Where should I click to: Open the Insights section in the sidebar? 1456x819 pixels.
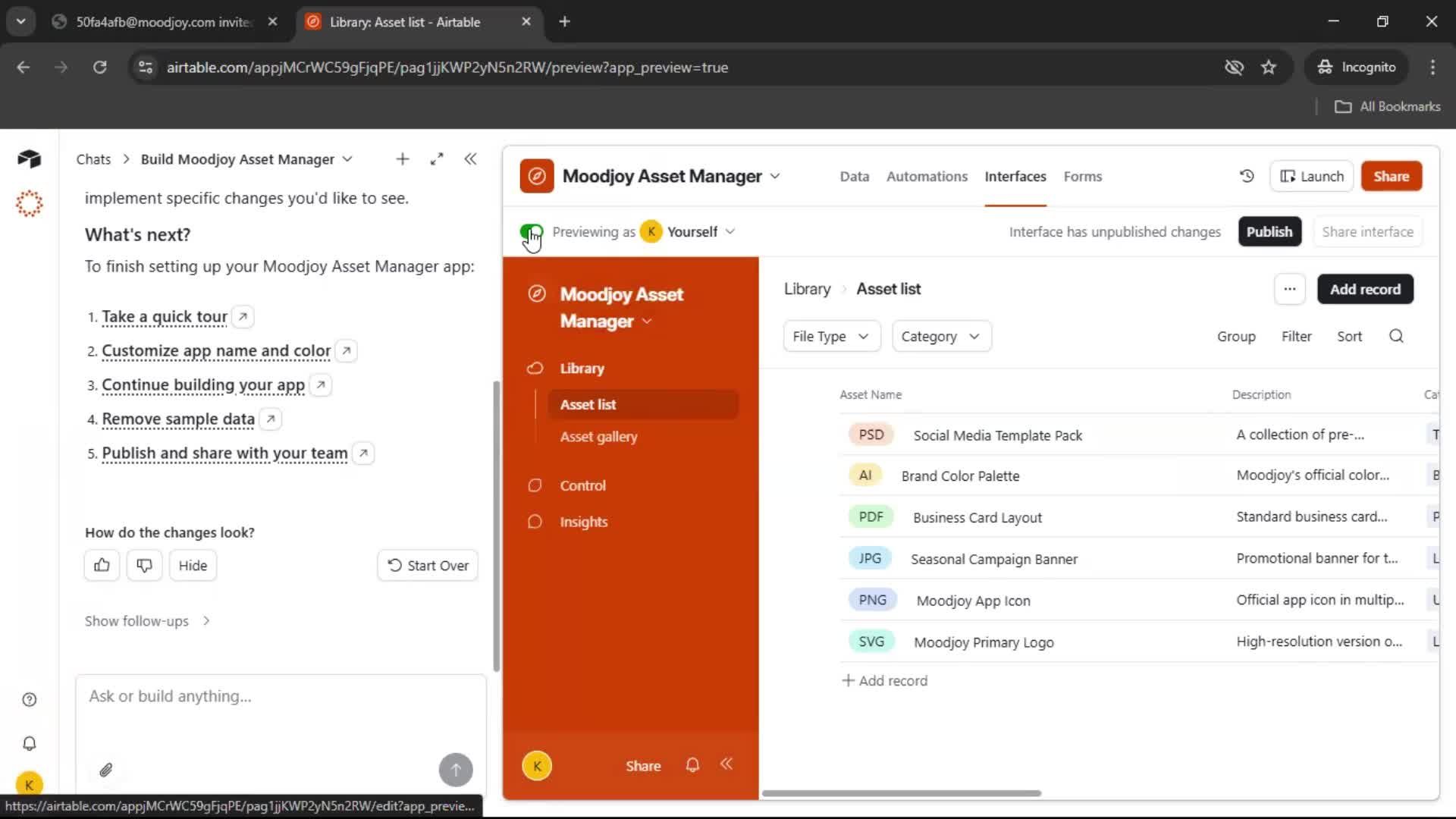coord(583,522)
